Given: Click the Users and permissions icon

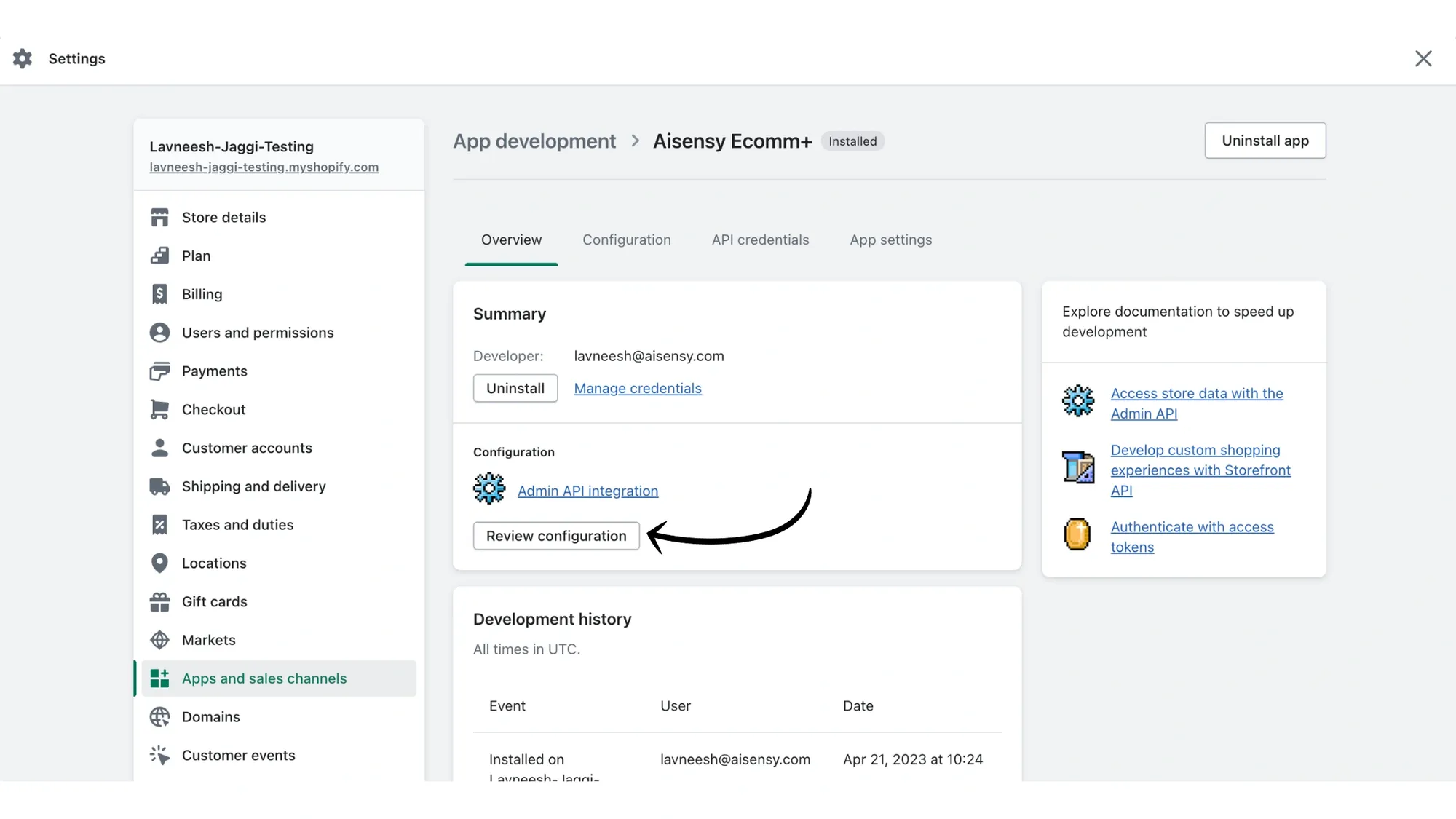Looking at the screenshot, I should pos(159,332).
